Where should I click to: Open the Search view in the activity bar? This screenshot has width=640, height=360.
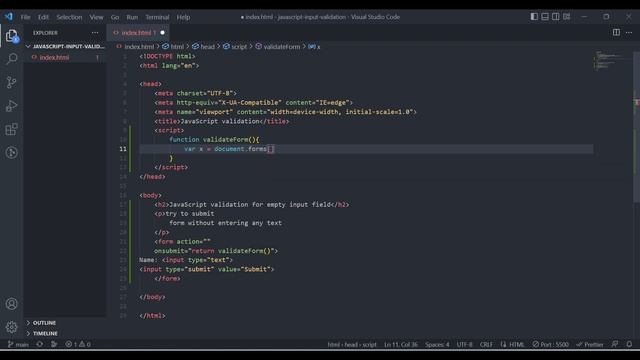pos(12,59)
